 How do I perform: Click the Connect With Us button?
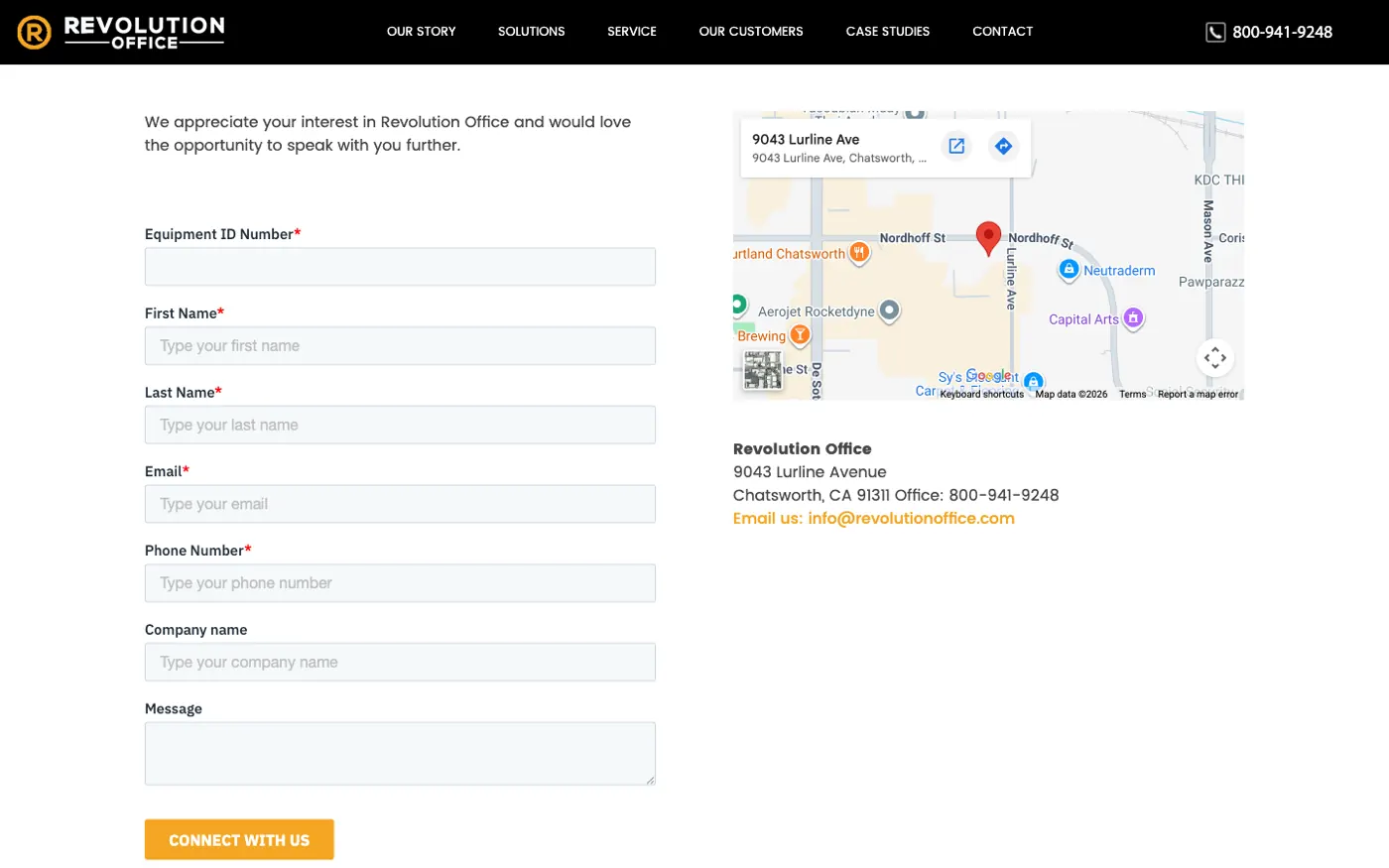(x=239, y=840)
